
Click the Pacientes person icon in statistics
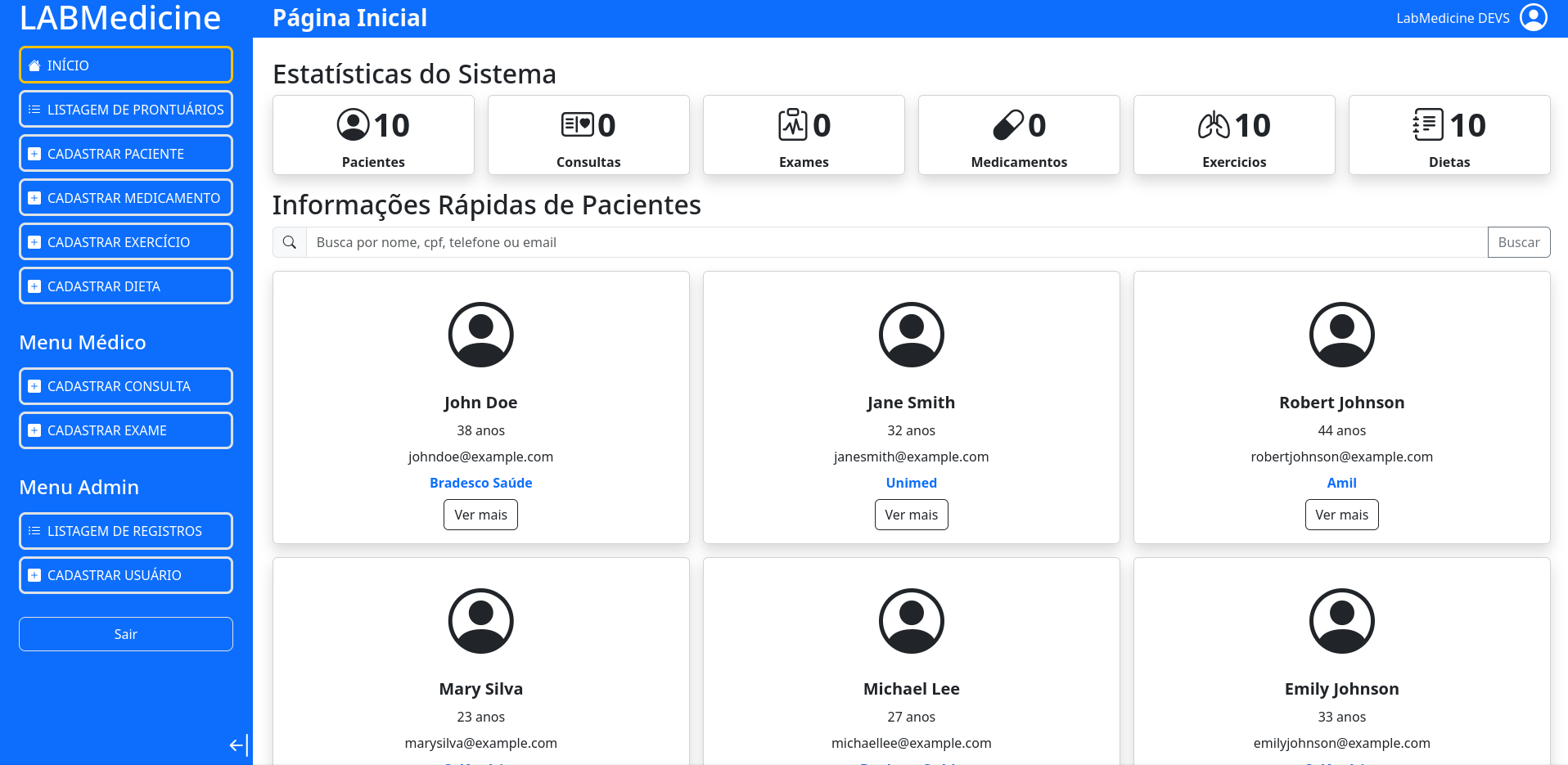tap(354, 125)
